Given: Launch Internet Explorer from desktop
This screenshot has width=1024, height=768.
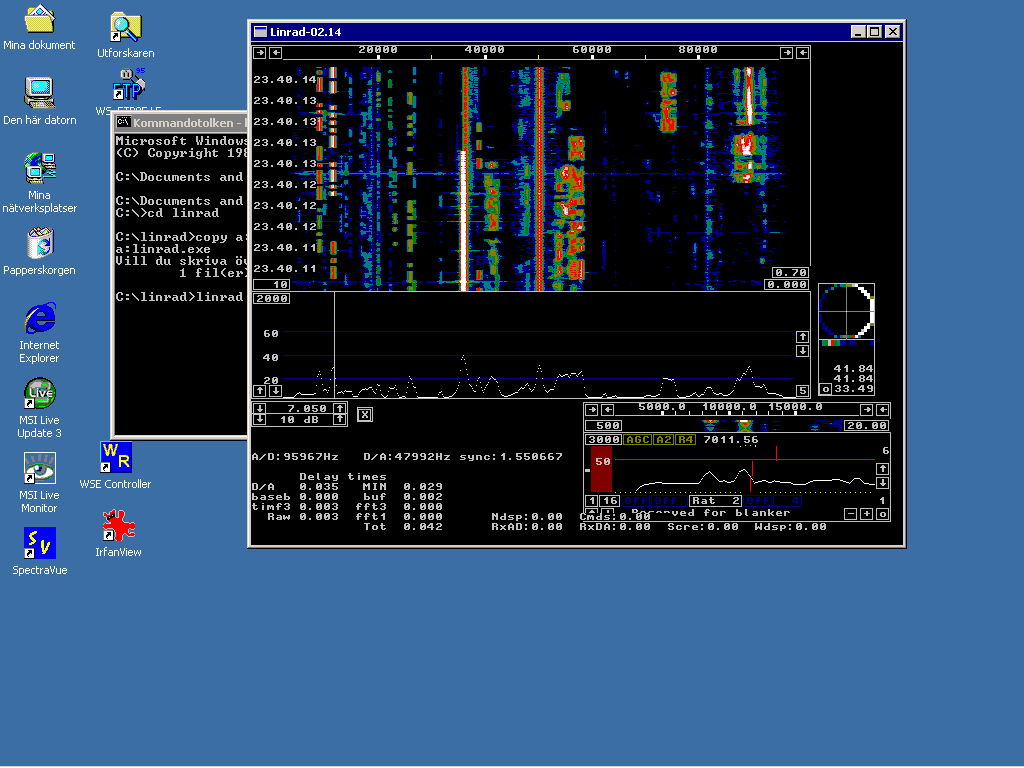Looking at the screenshot, I should tap(39, 333).
